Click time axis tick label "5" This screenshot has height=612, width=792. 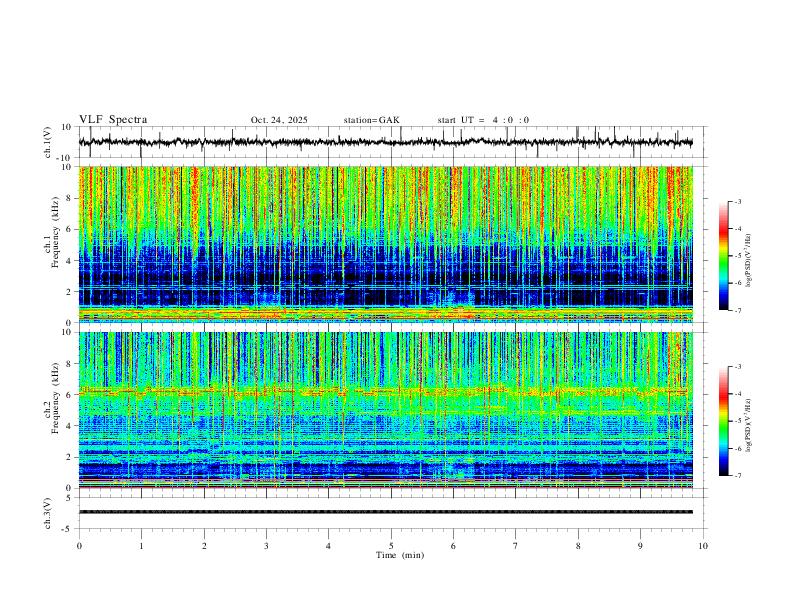[x=391, y=546]
